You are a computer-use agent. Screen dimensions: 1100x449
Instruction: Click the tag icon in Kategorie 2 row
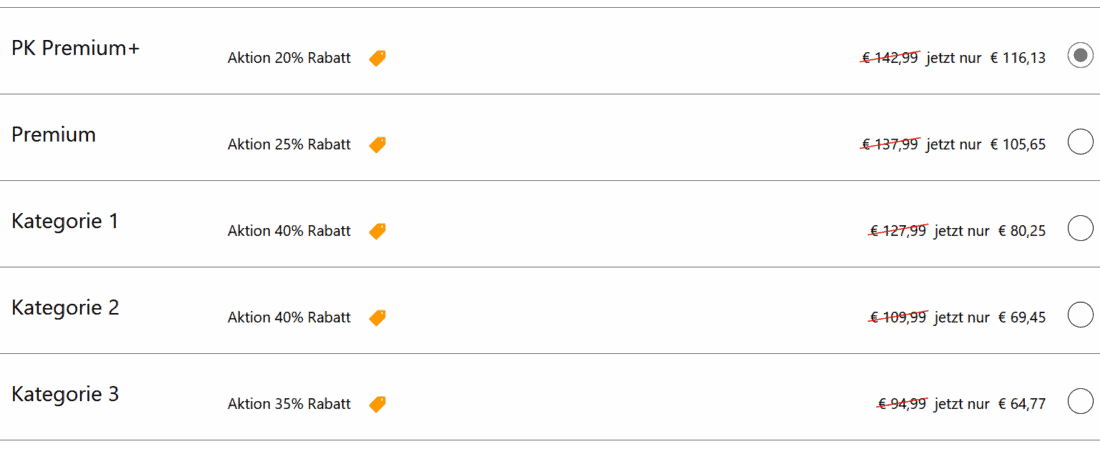377,318
